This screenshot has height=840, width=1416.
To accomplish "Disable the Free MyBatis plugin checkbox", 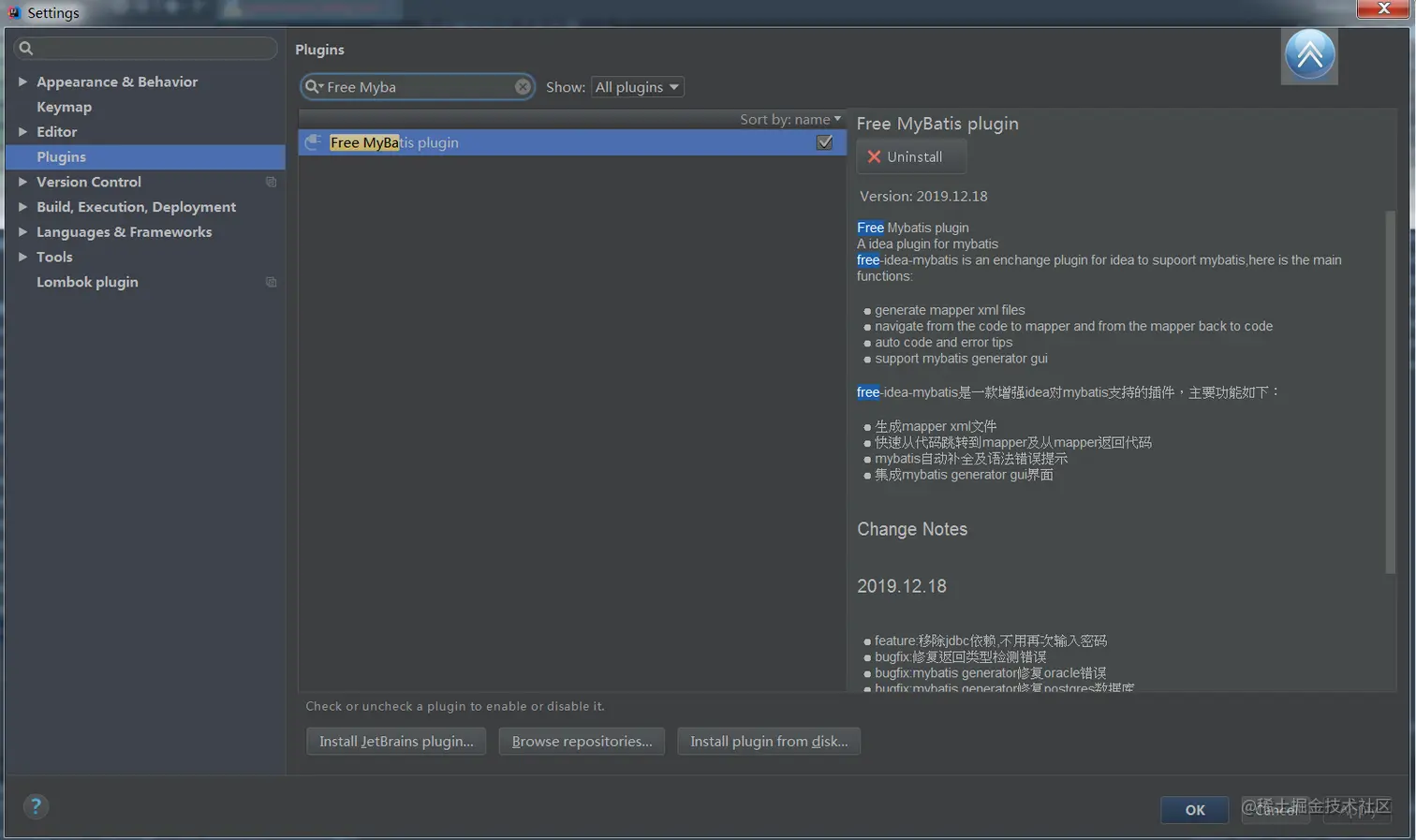I will pyautogui.click(x=824, y=142).
